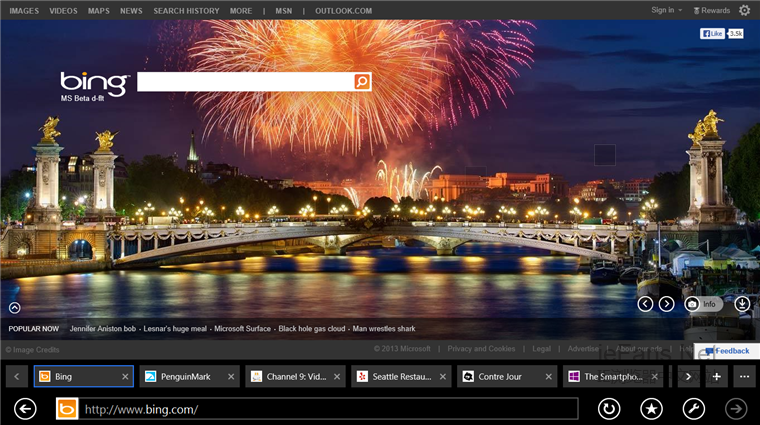Click the Rewards medal icon
Screen dimensions: 760x425
[x=696, y=11]
